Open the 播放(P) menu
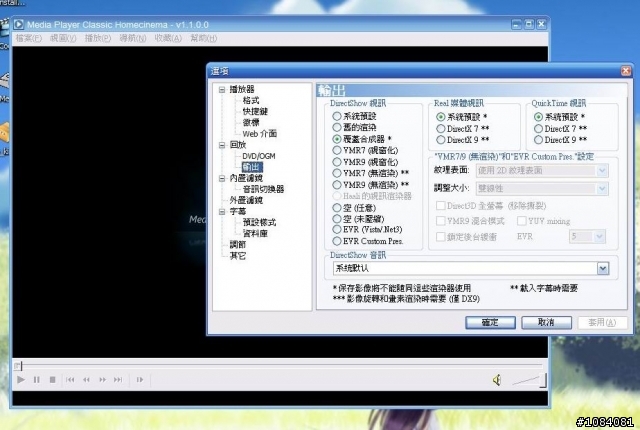This screenshot has width=640, height=430. click(x=98, y=38)
